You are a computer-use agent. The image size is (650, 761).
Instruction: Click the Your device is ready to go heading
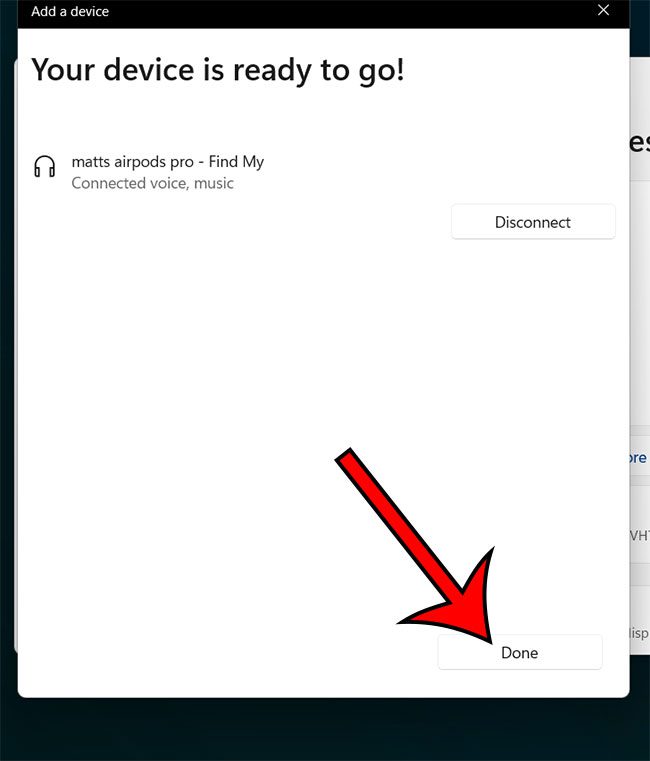coord(217,70)
